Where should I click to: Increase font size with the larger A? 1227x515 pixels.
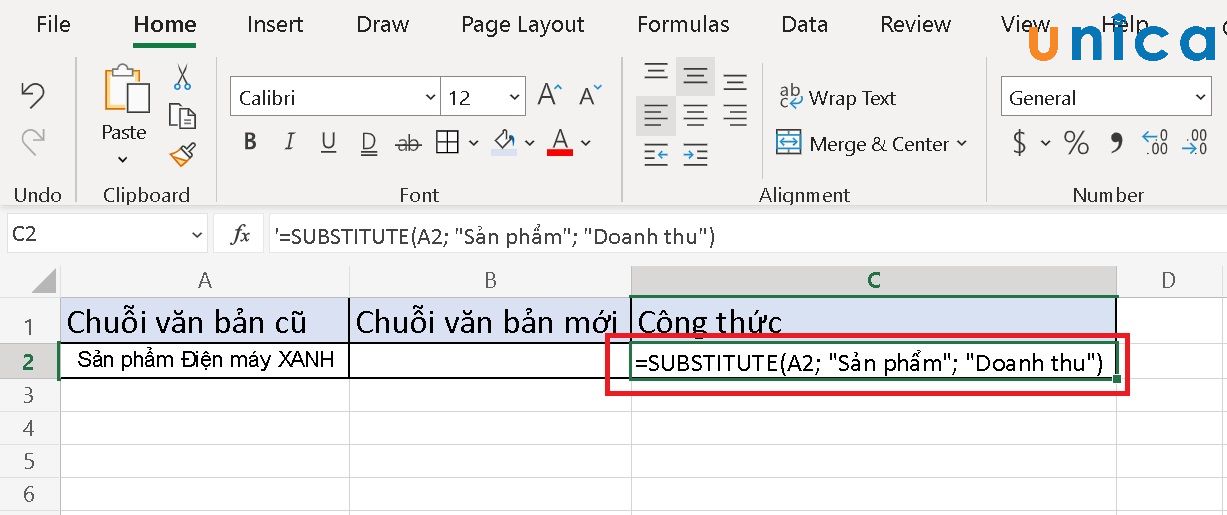550,97
